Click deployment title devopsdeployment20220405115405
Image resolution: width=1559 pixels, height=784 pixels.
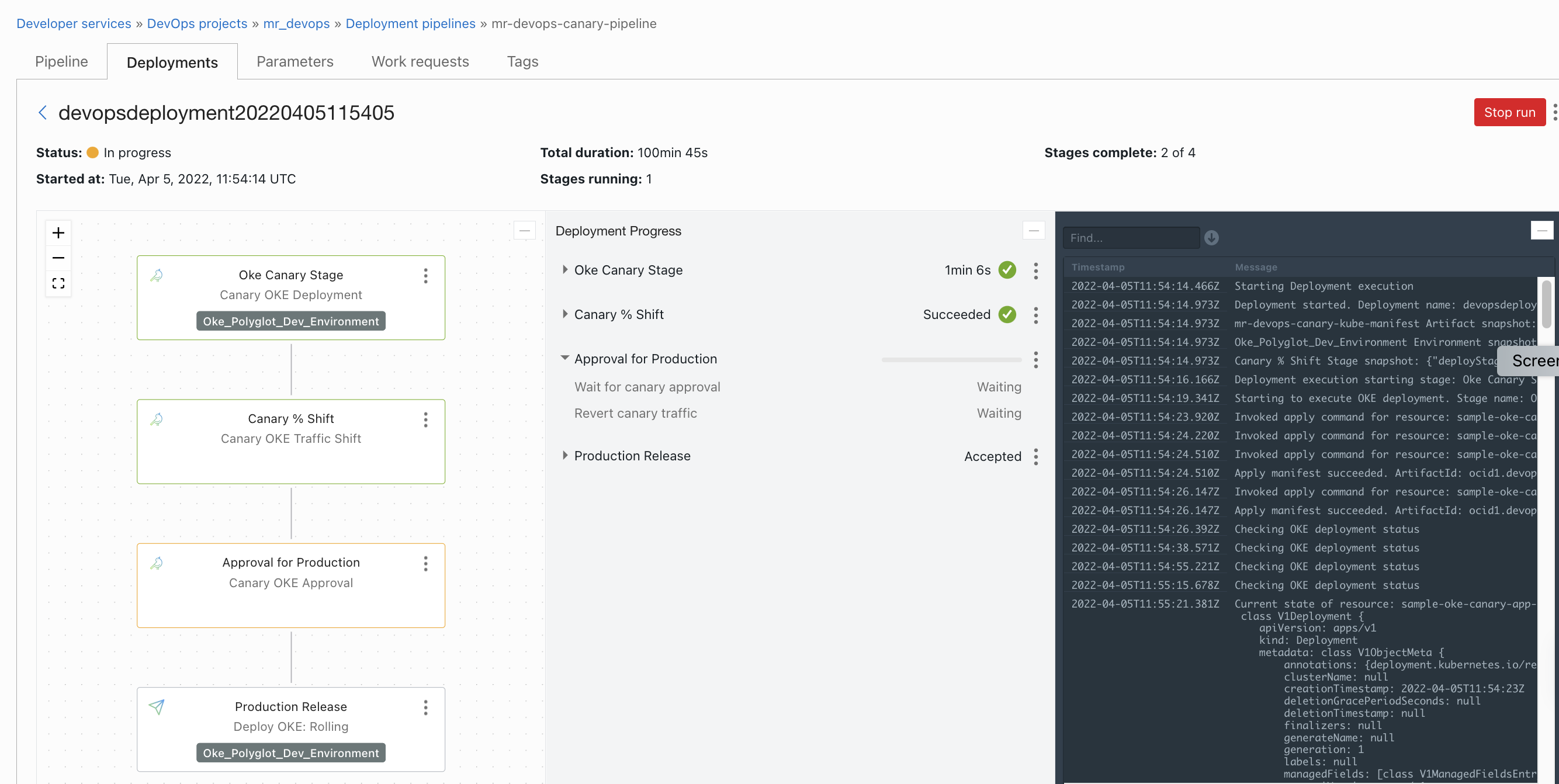[x=226, y=113]
